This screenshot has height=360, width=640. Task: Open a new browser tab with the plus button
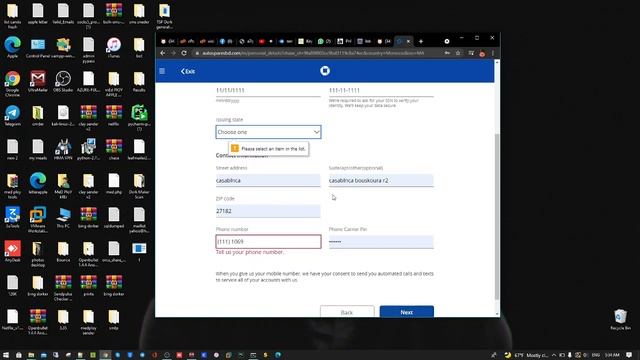421,41
